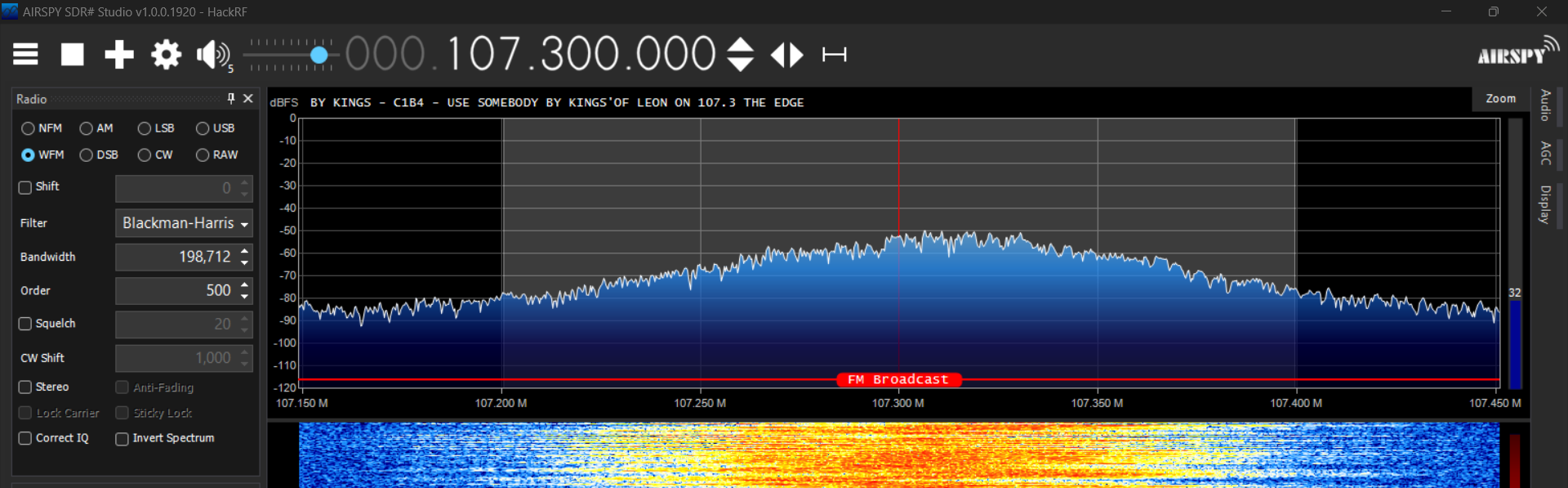The width and height of the screenshot is (1568, 488).
Task: Open the hamburger main menu
Action: coord(25,55)
